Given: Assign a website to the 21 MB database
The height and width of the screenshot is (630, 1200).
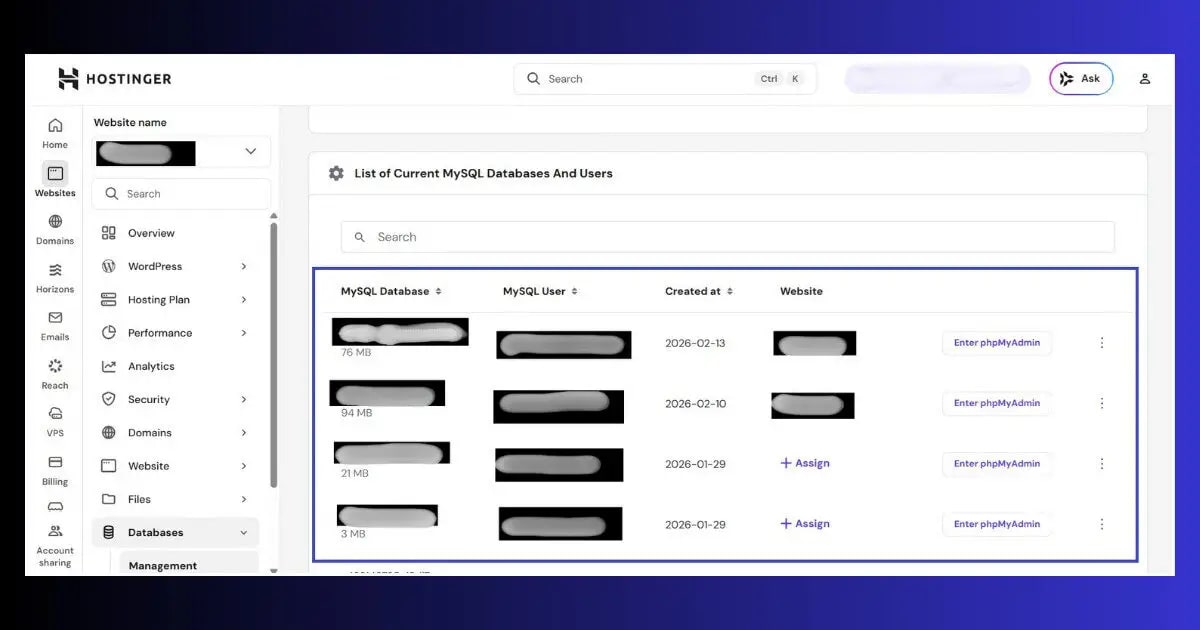Looking at the screenshot, I should point(805,463).
